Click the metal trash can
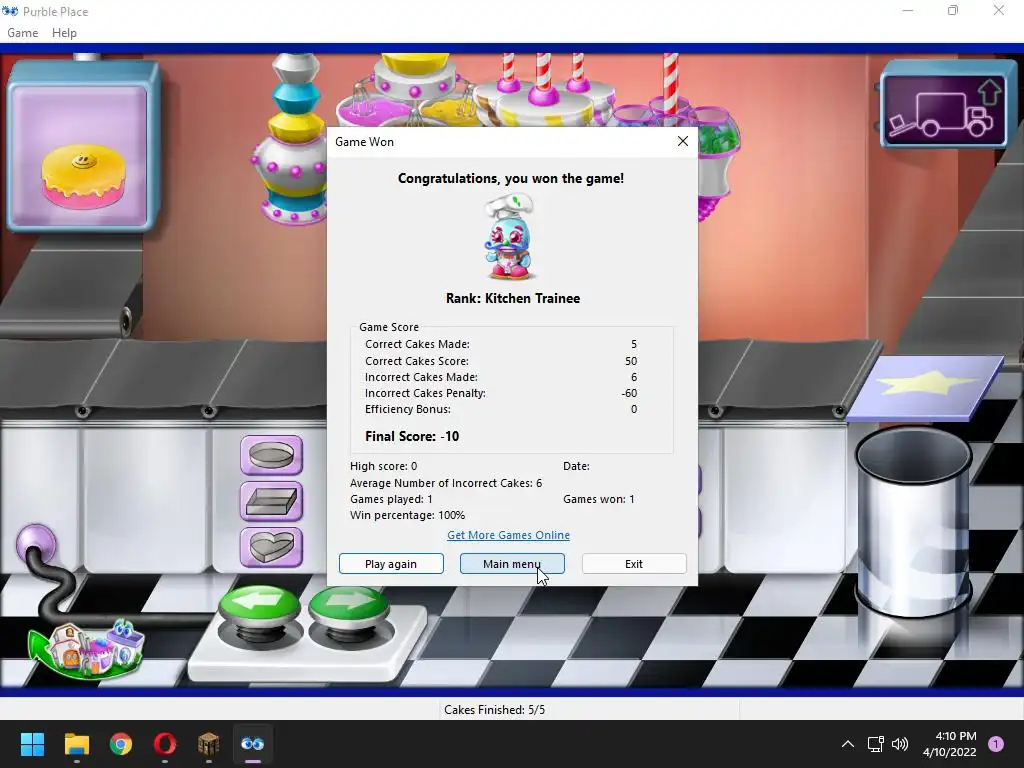Viewport: 1024px width, 768px height. [913, 520]
